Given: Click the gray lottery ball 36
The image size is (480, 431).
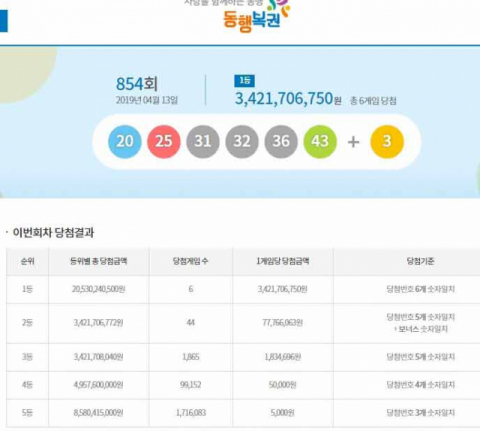Looking at the screenshot, I should (x=281, y=141).
